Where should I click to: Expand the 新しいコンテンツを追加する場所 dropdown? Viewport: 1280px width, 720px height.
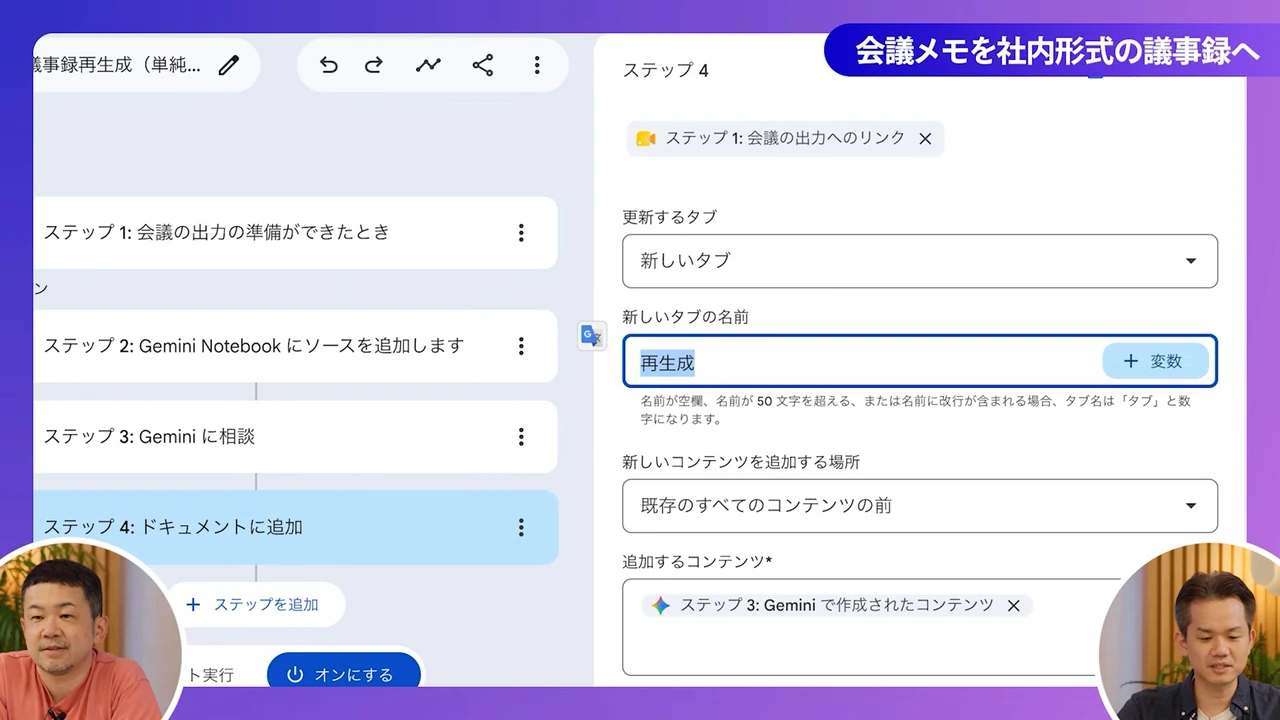(x=920, y=506)
